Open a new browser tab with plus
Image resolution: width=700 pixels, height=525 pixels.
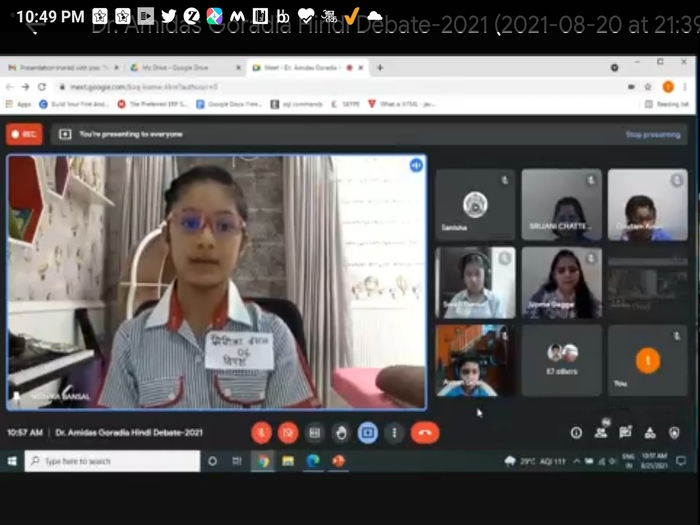point(380,68)
